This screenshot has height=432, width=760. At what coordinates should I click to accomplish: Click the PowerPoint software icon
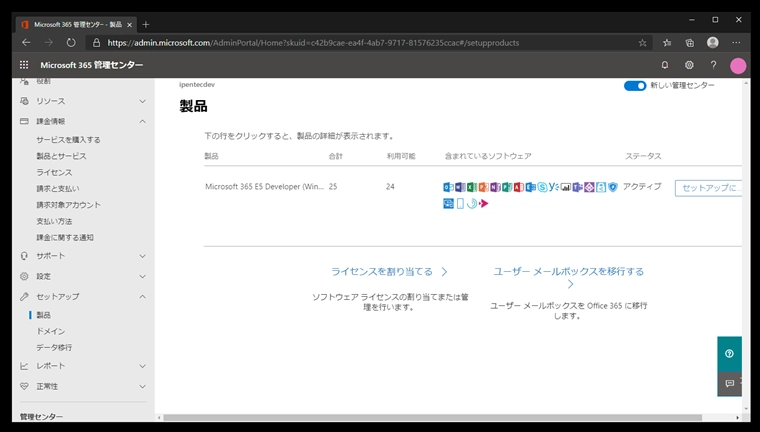click(x=484, y=187)
